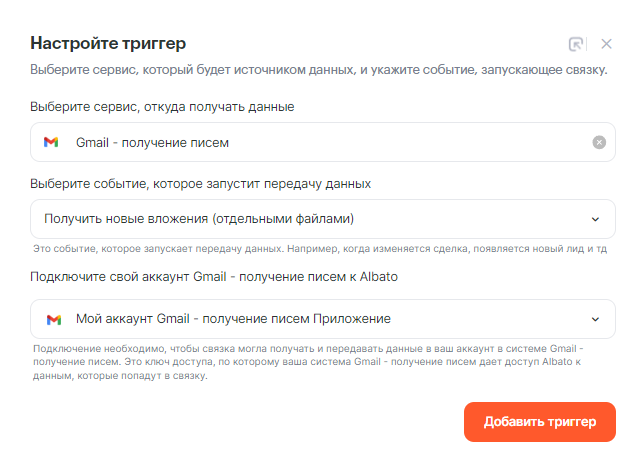This screenshot has height=475, width=644.
Task: Expand account list using its chevron arrow
Action: click(x=596, y=319)
